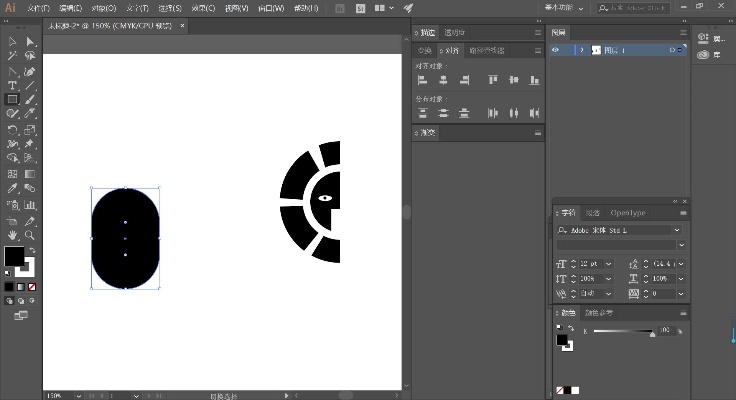Image resolution: width=736 pixels, height=400 pixels.
Task: Open workspace switcher 基本功能
Action: [x=564, y=8]
